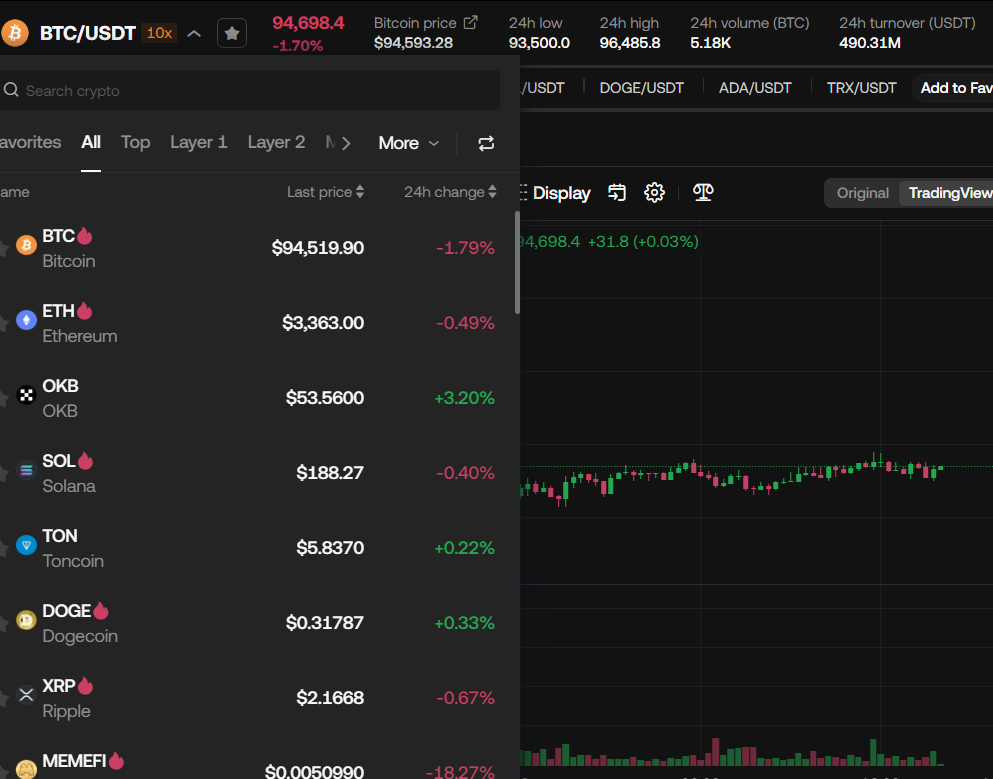Click the OKB +3.20% change value
The height and width of the screenshot is (779, 993).
pos(464,398)
